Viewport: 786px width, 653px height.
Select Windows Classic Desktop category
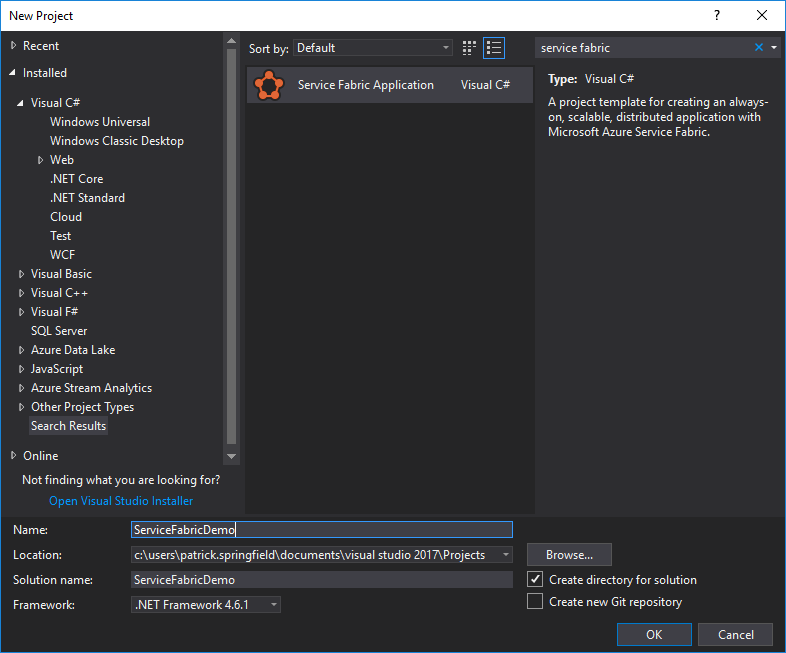tap(116, 141)
